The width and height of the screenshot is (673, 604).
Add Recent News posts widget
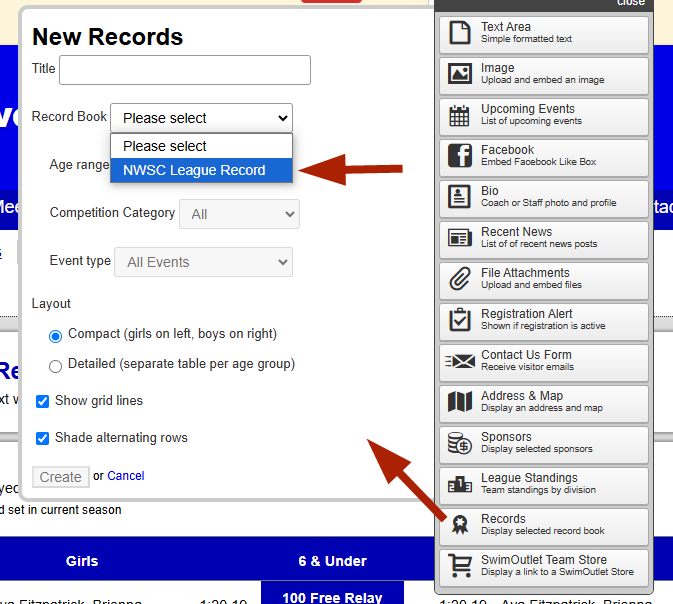pyautogui.click(x=544, y=240)
